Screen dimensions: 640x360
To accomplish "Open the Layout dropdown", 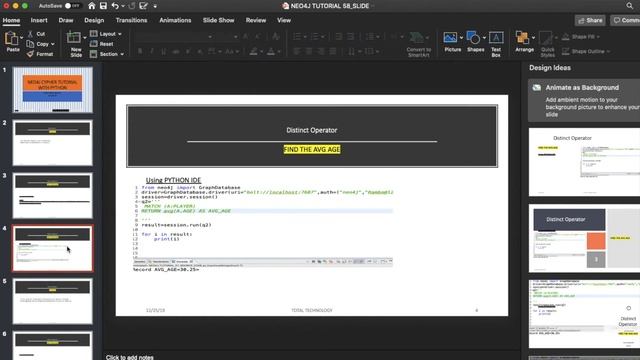I will (106, 34).
